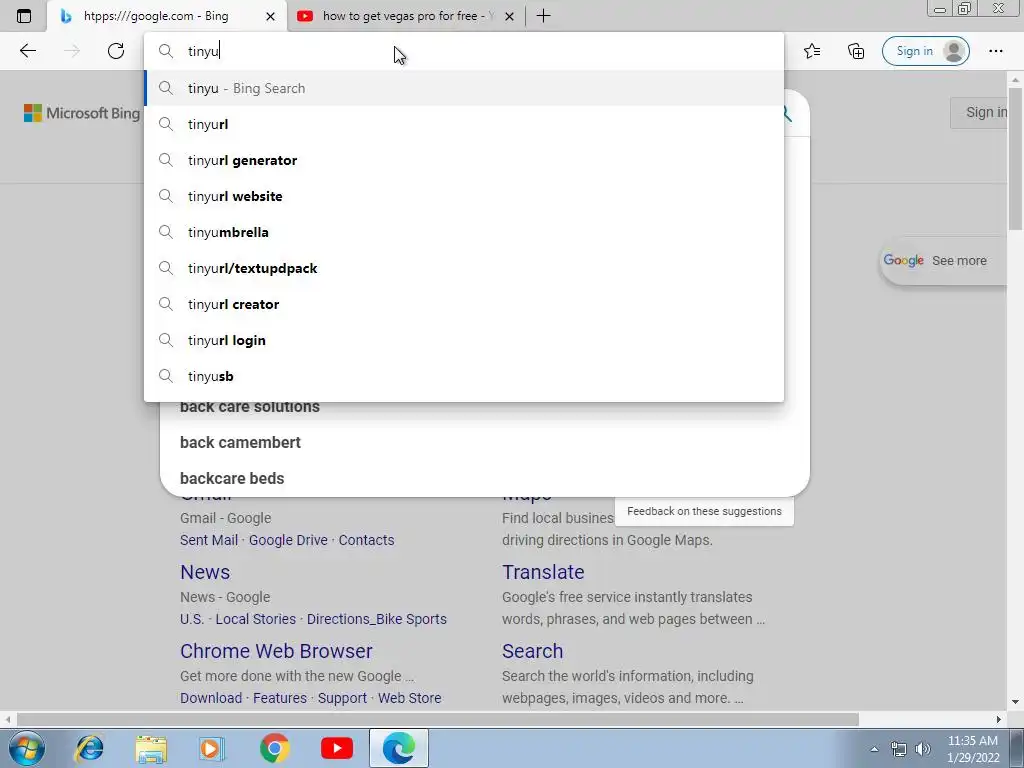Open a new tab with the plus button
This screenshot has width=1024, height=768.
(x=543, y=16)
